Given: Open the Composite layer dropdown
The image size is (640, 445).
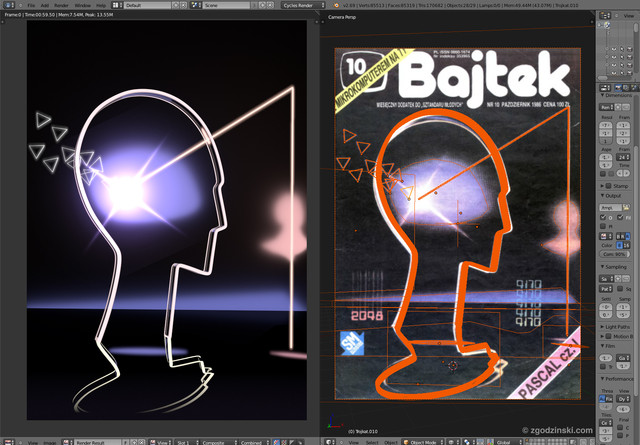Looking at the screenshot, I should [217, 442].
